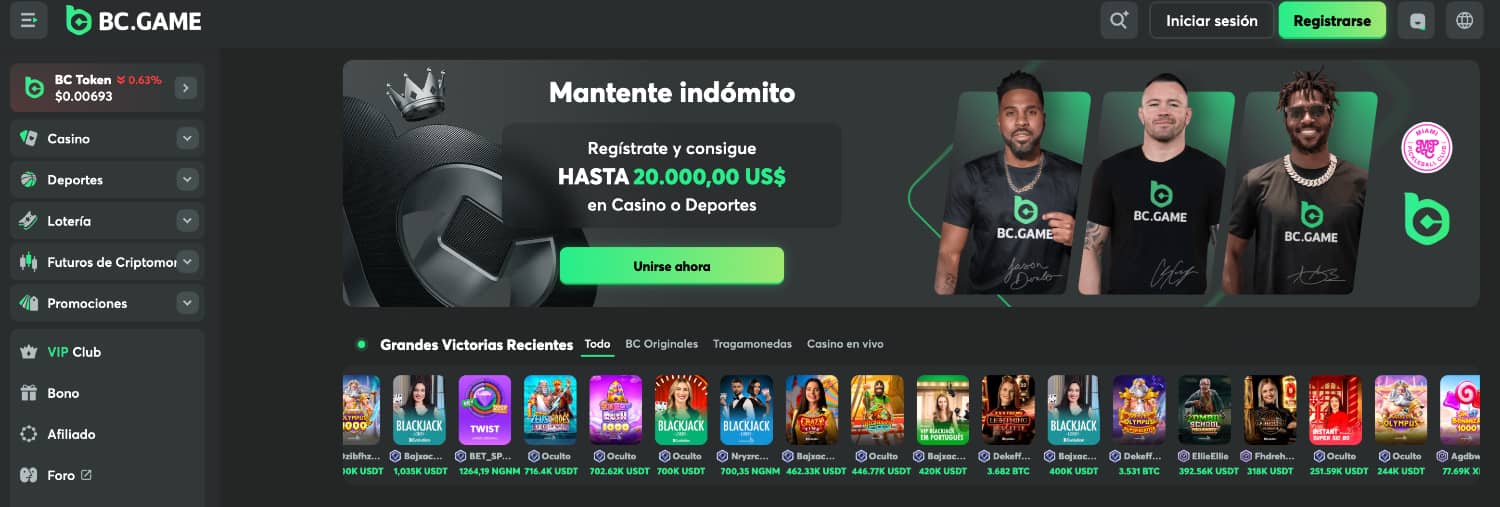The image size is (1500, 507).
Task: Open the Bono gift icon
Action: (x=29, y=393)
